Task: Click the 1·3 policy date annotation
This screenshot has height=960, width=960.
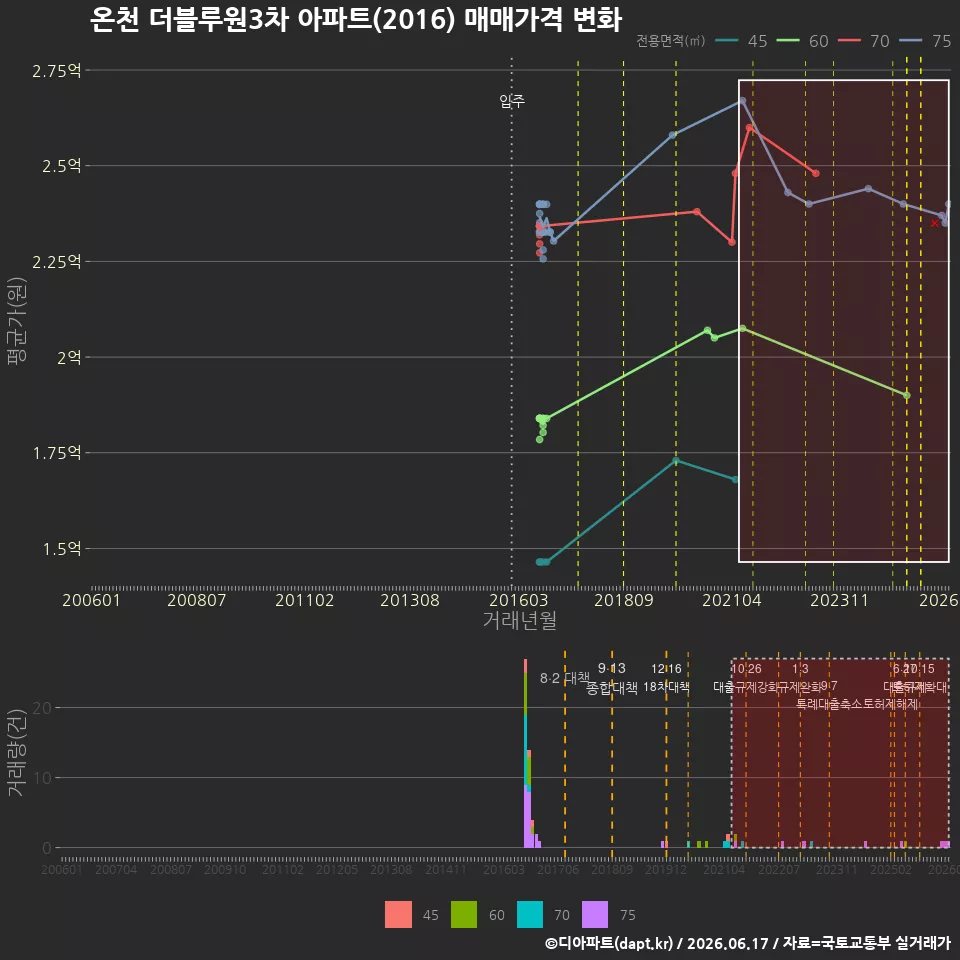Action: [800, 669]
